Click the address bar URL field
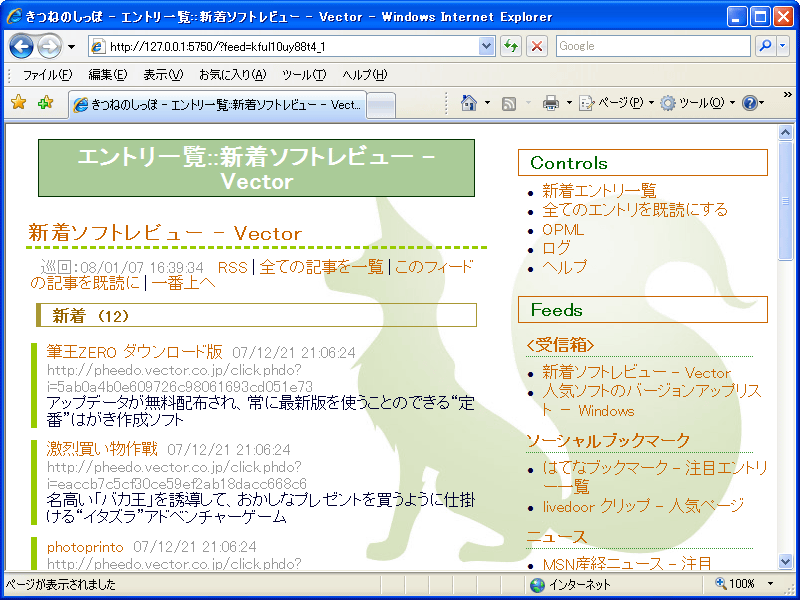The height and width of the screenshot is (600, 800). tap(284, 47)
